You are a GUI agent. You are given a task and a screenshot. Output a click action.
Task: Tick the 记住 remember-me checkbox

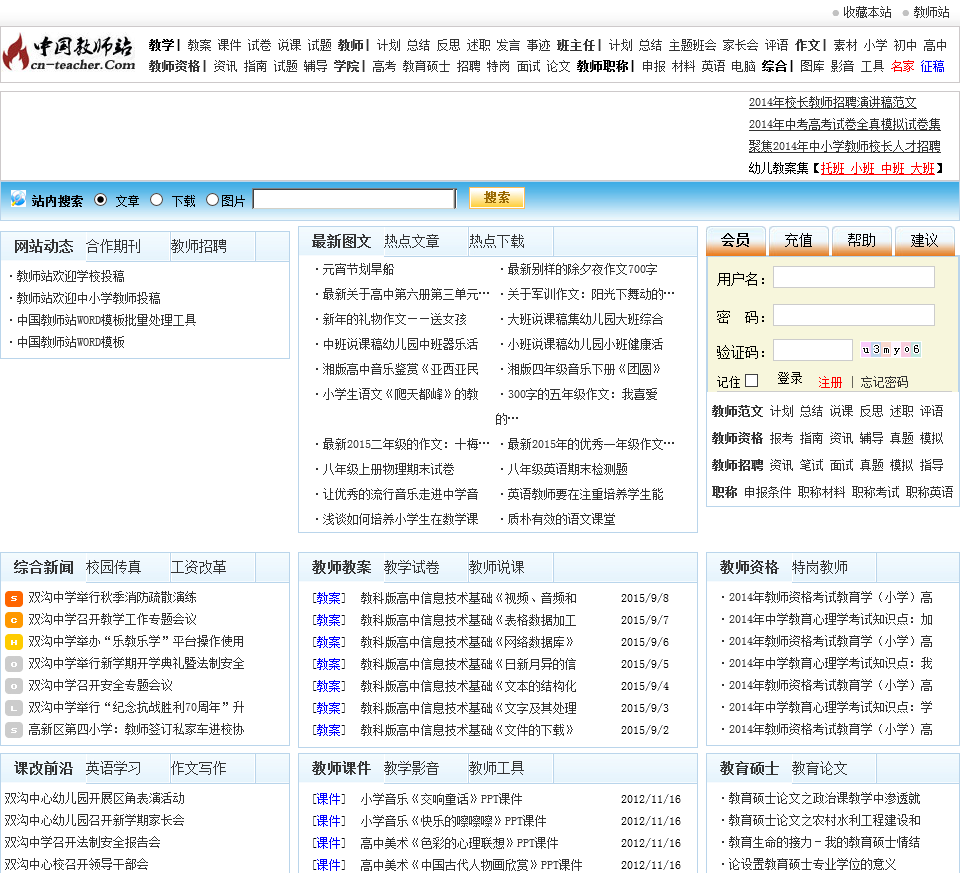752,381
